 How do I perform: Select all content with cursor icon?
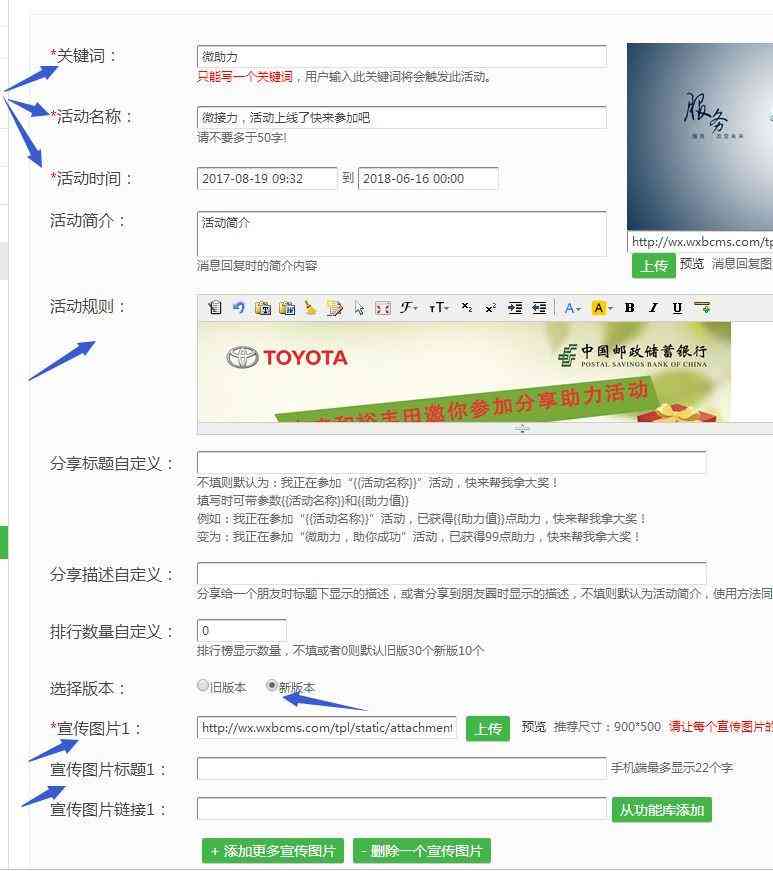pyautogui.click(x=359, y=308)
